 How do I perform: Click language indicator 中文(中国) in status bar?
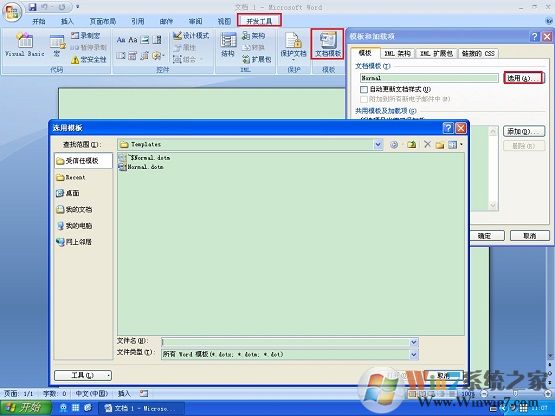92,393
